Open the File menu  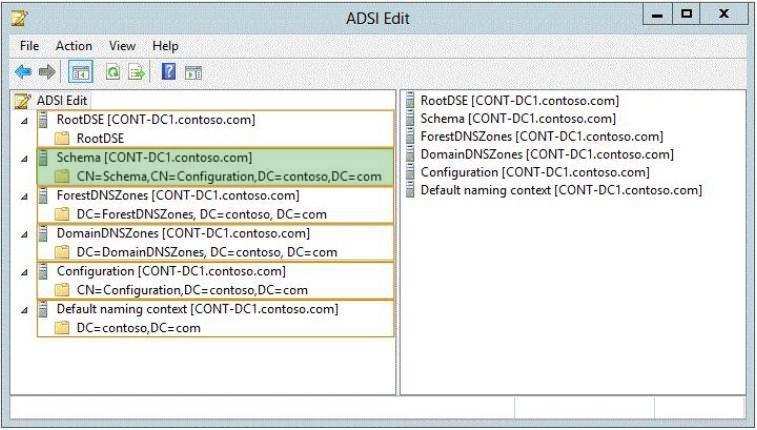pyautogui.click(x=29, y=46)
